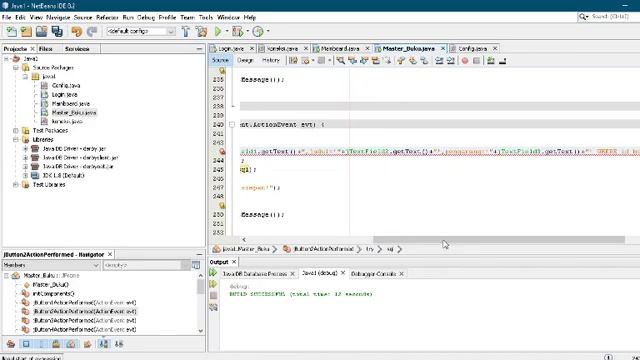The width and height of the screenshot is (640, 360).
Task: Open the Services panel tab
Action: coord(77,49)
